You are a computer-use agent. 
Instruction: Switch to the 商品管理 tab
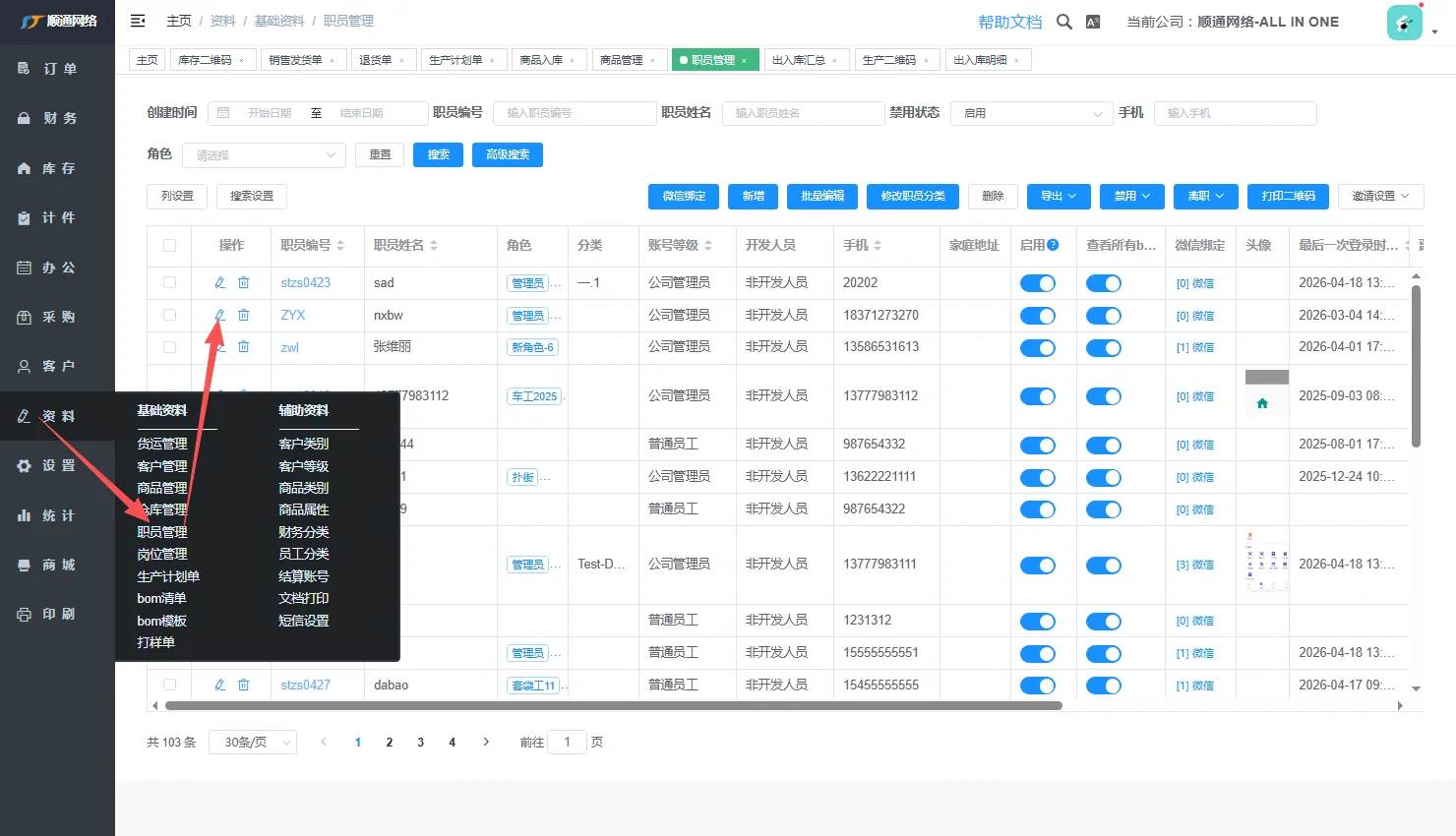[622, 60]
